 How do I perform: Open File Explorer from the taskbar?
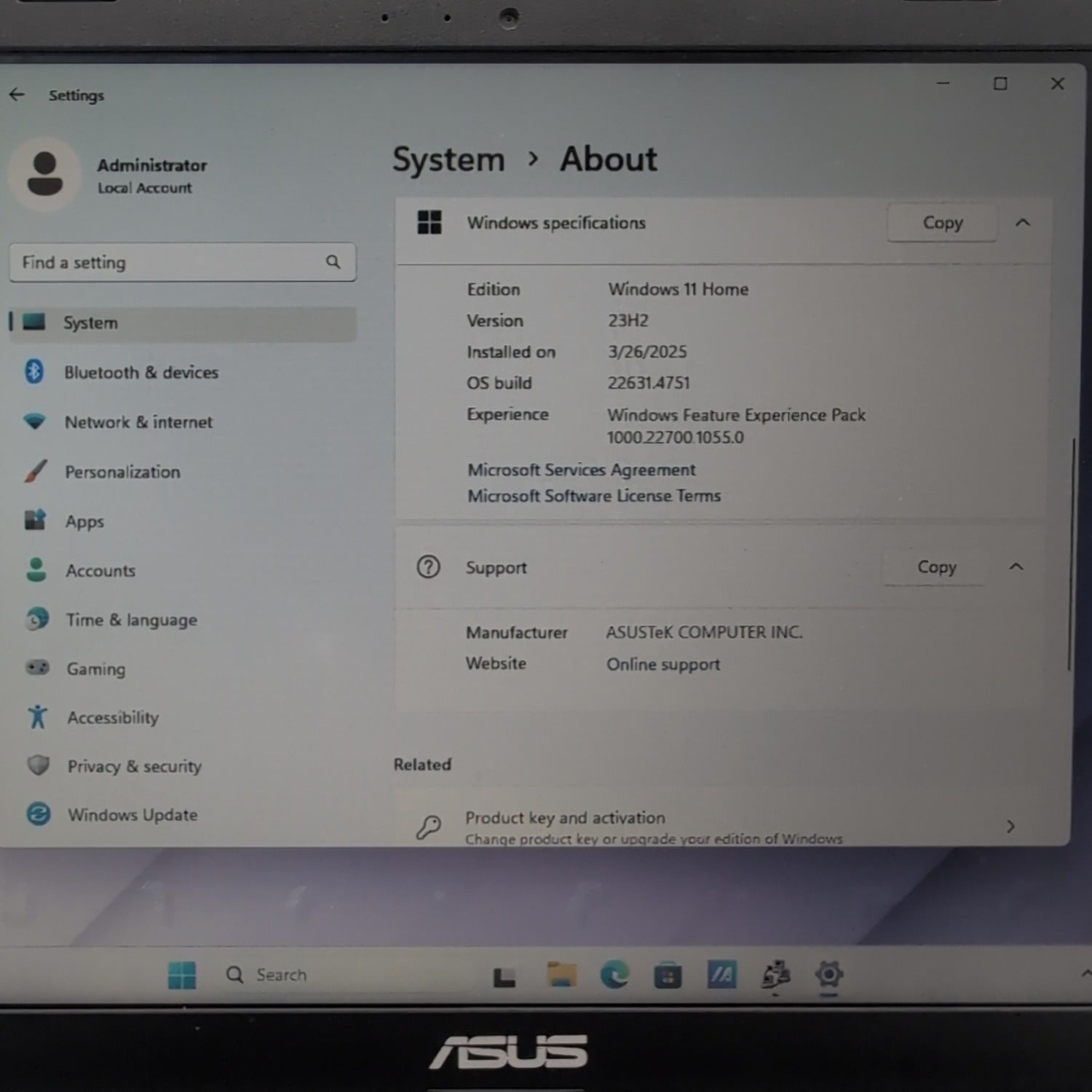561,974
